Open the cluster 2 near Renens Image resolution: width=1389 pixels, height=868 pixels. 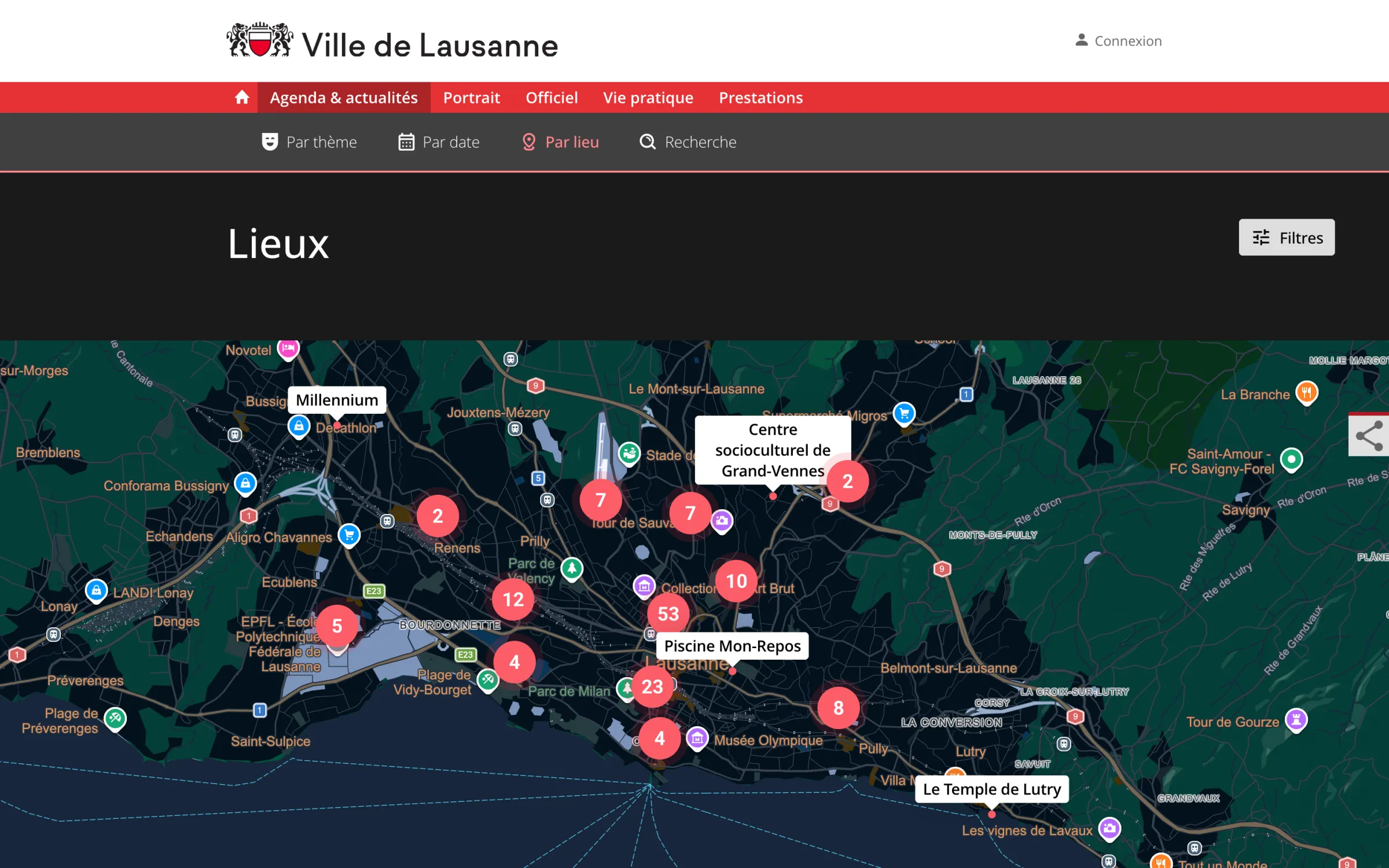point(438,516)
